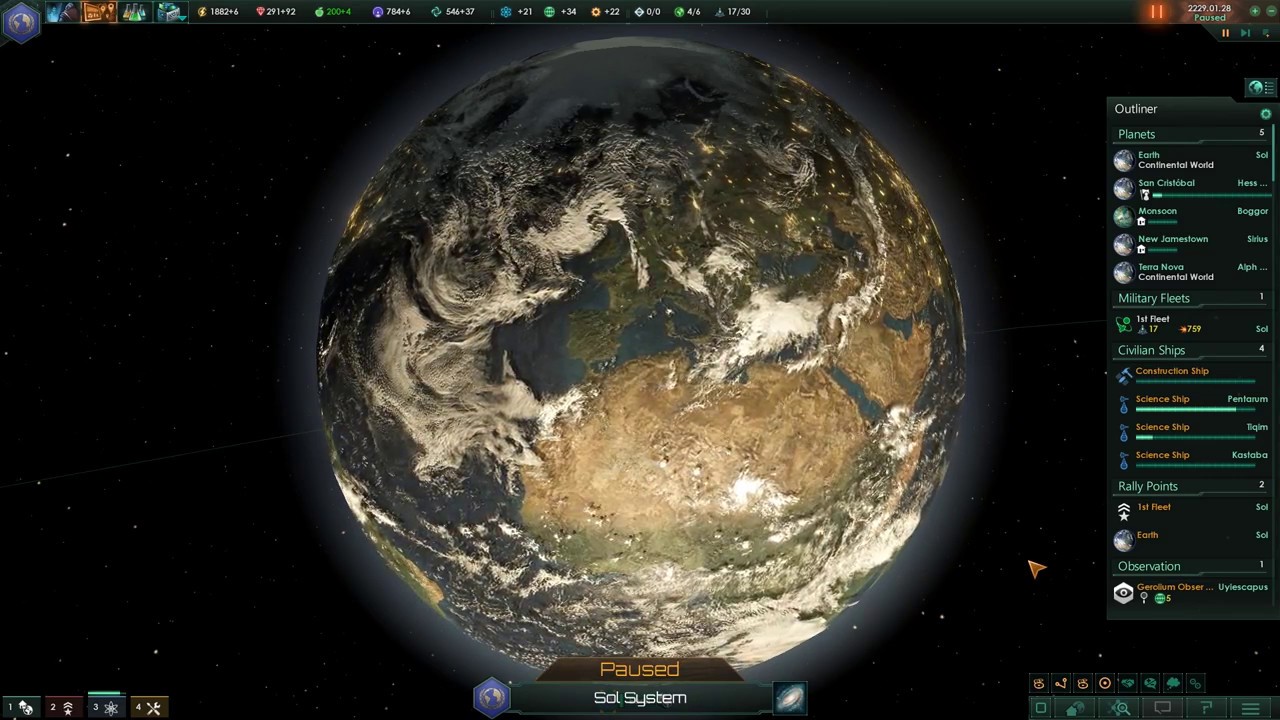
Task: Select San Cristóbal planet entry
Action: coord(1191,188)
